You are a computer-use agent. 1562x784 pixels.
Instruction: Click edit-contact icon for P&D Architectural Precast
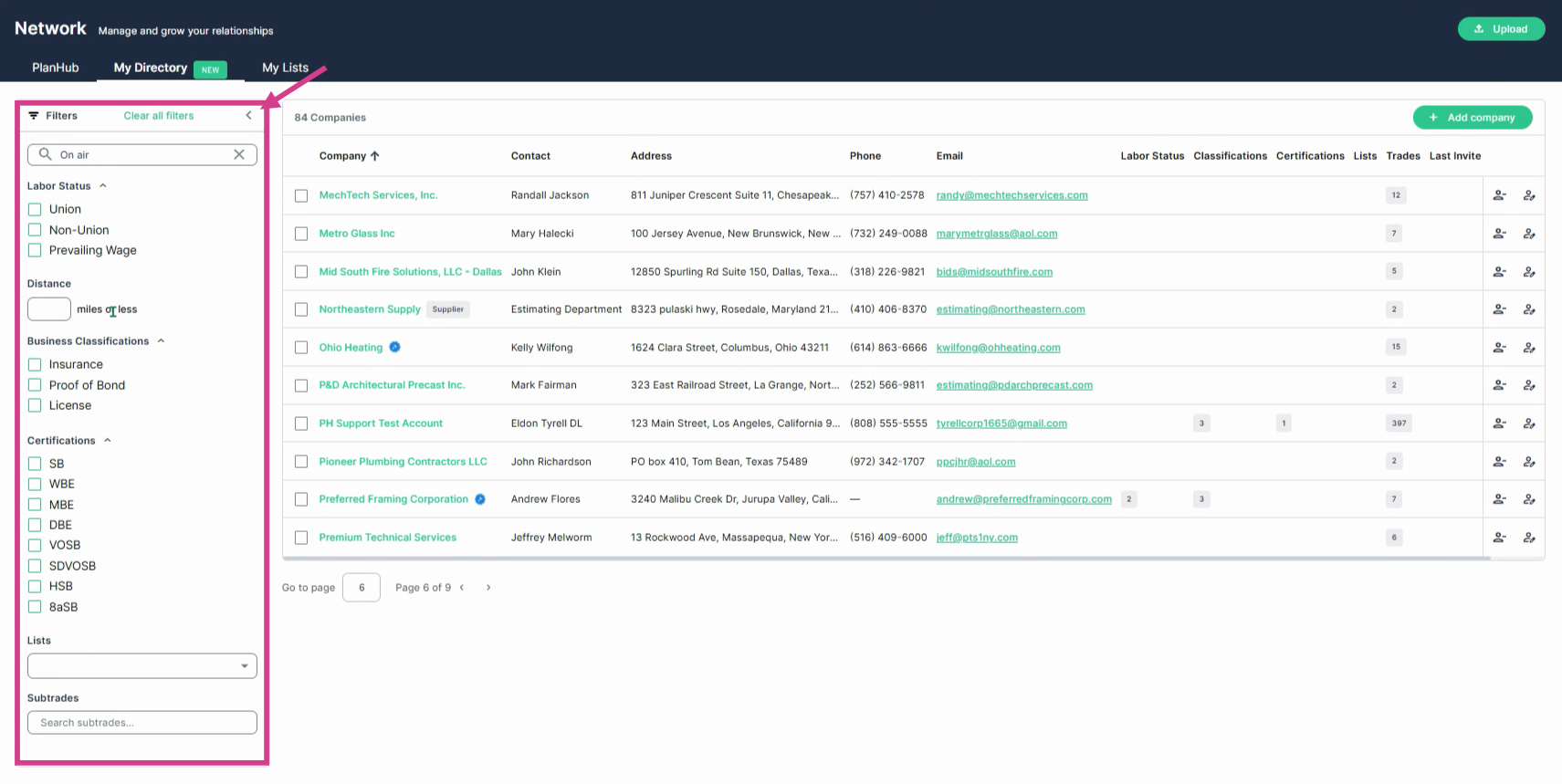pyautogui.click(x=1529, y=385)
